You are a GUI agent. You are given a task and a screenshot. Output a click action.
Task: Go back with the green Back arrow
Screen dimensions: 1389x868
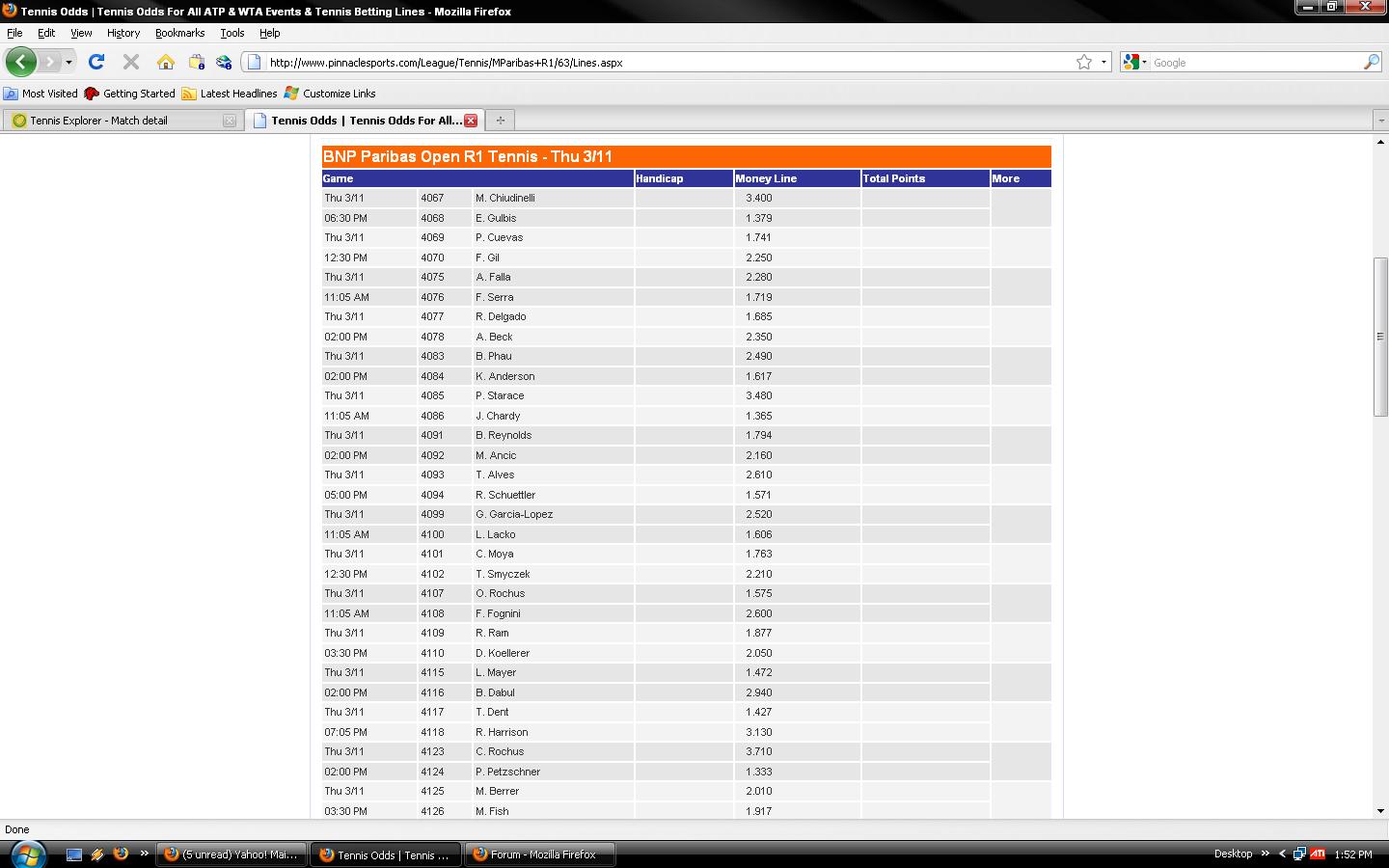(20, 62)
